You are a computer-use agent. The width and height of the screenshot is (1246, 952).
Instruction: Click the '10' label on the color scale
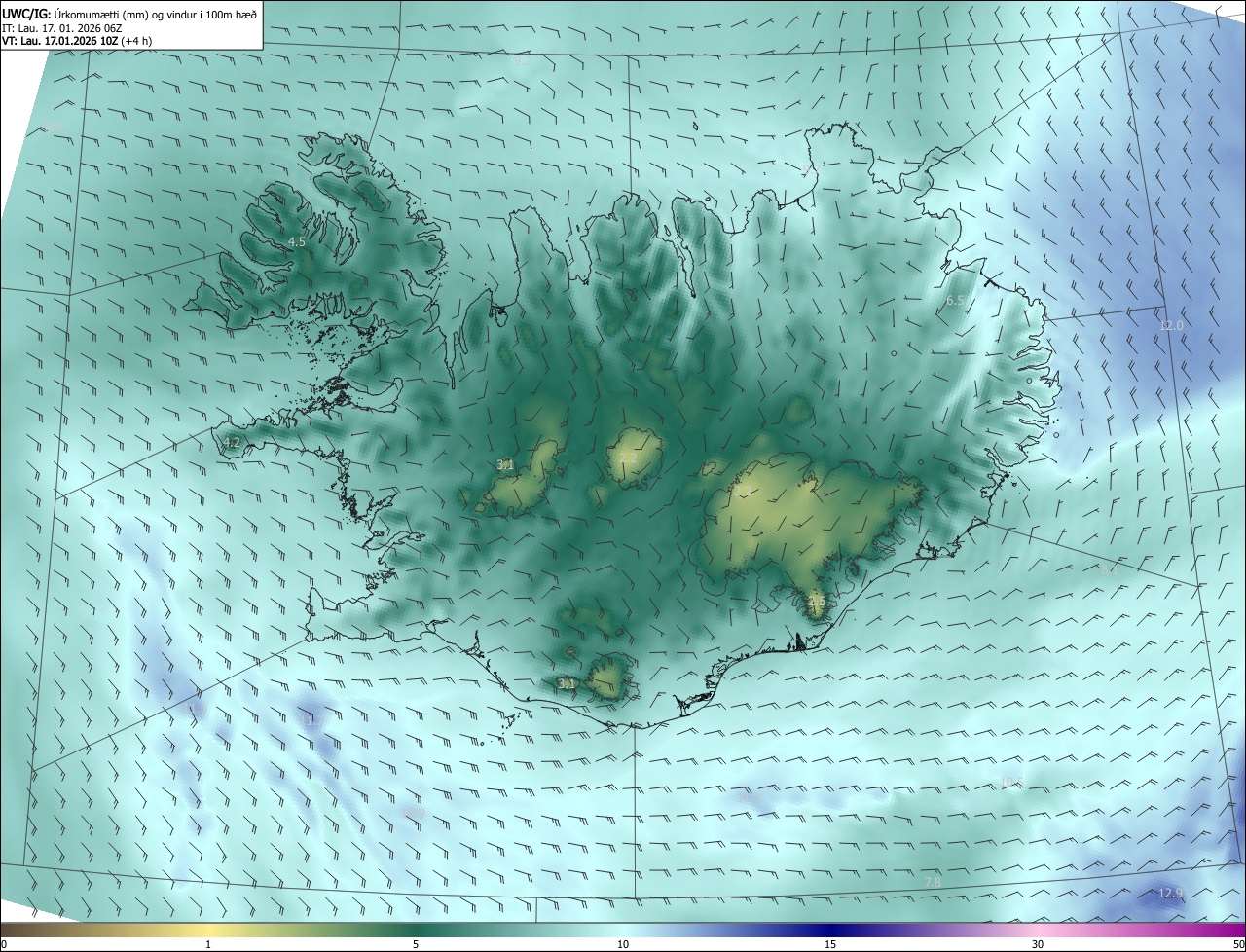coord(623,944)
